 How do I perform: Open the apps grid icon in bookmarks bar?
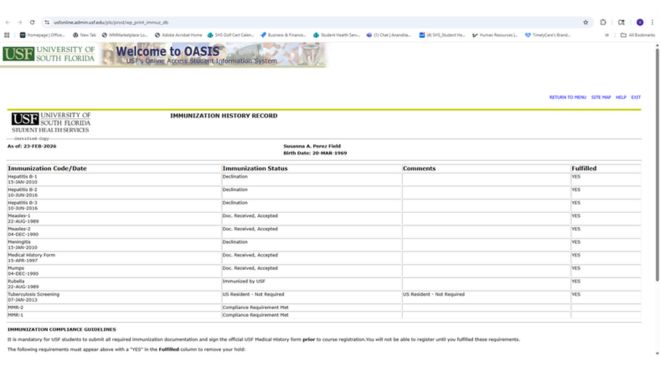pos(7,35)
